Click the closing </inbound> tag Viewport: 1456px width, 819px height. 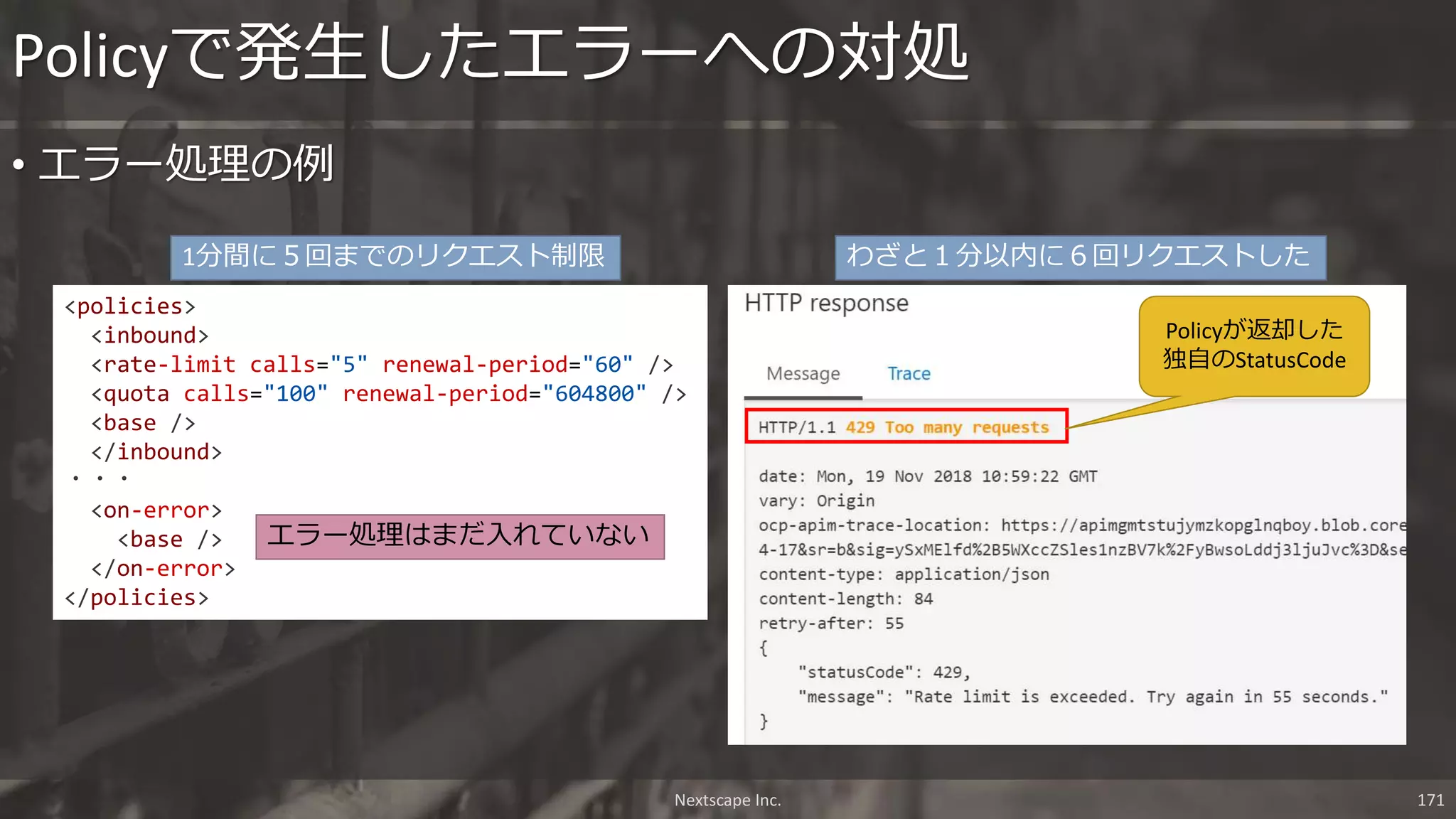(x=156, y=452)
